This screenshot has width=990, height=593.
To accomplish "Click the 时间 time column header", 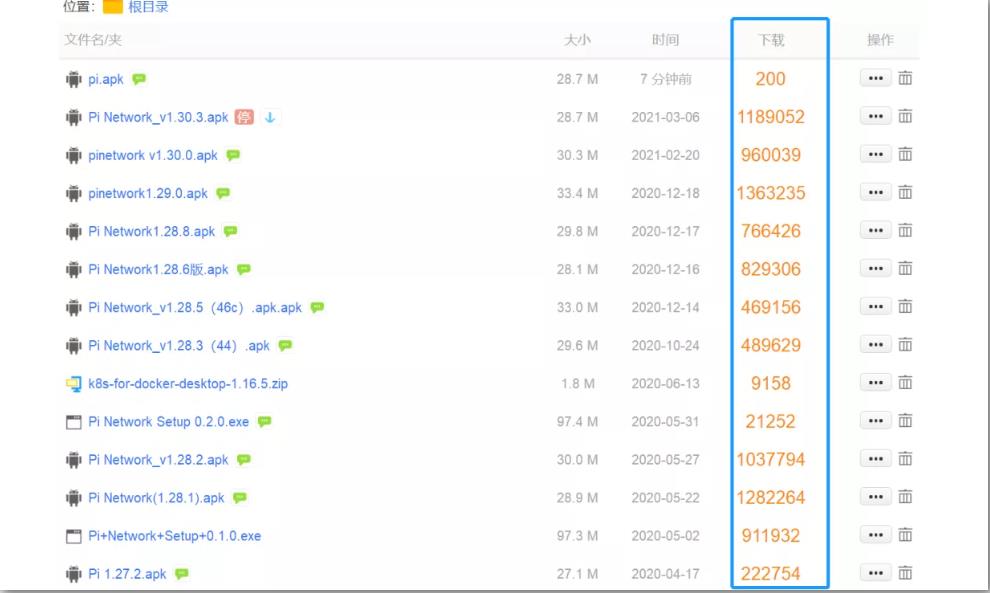I will (x=665, y=40).
